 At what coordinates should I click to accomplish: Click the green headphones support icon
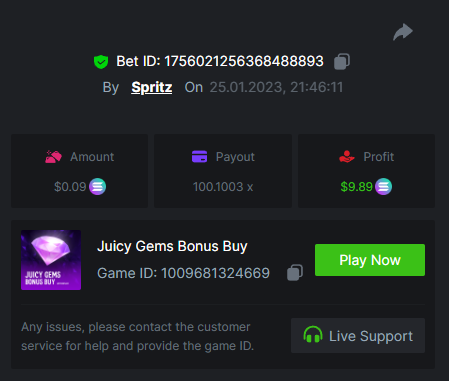313,335
